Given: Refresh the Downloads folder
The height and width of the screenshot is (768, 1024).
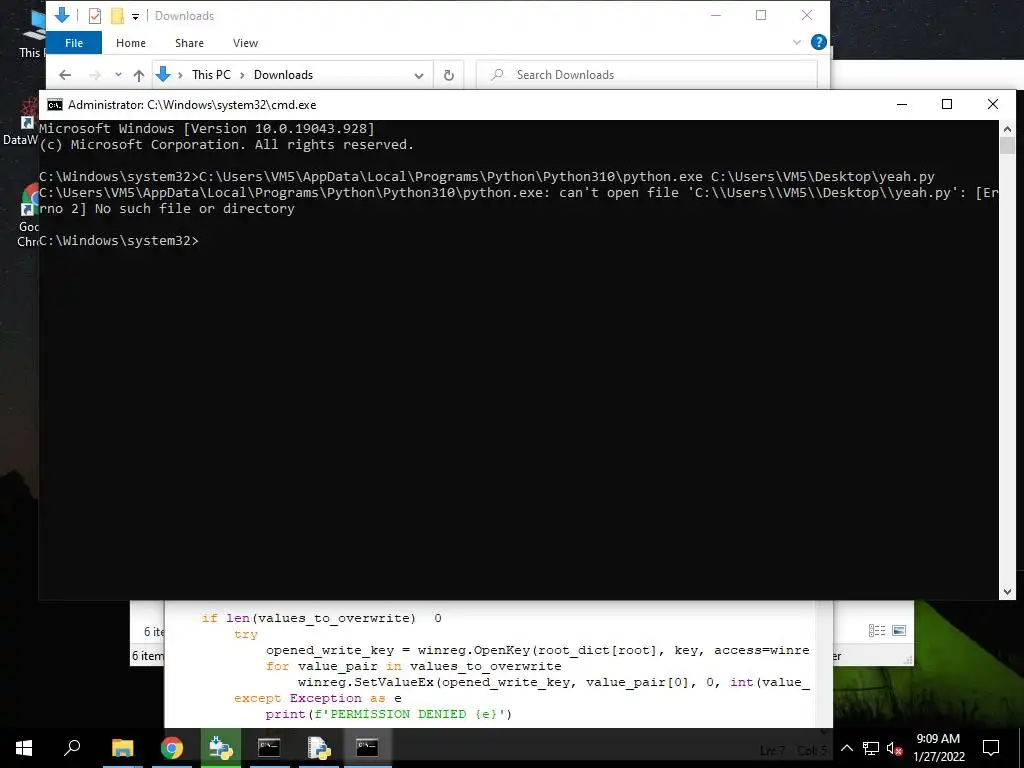Looking at the screenshot, I should tap(449, 76).
